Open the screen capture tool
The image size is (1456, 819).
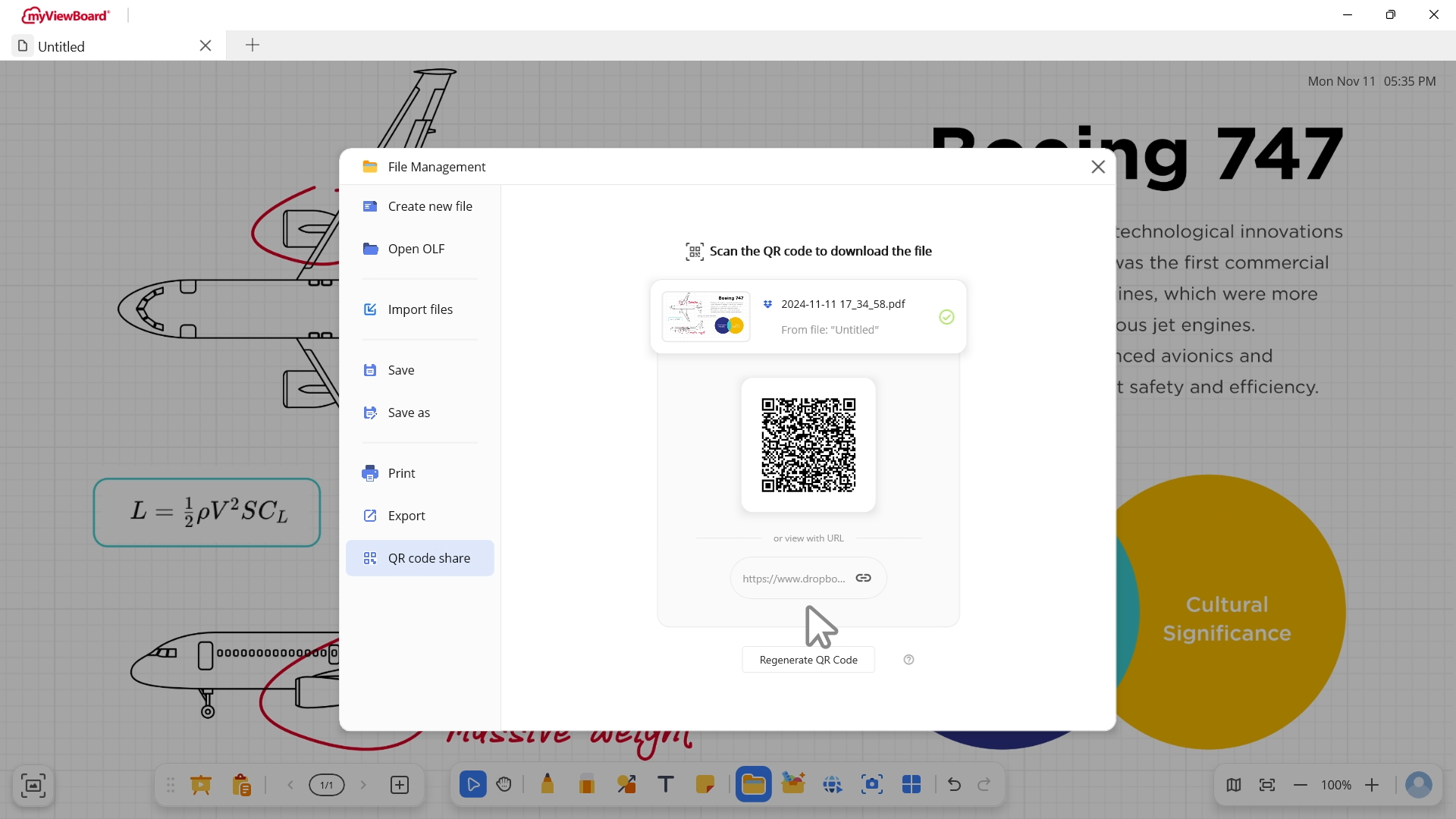[872, 785]
